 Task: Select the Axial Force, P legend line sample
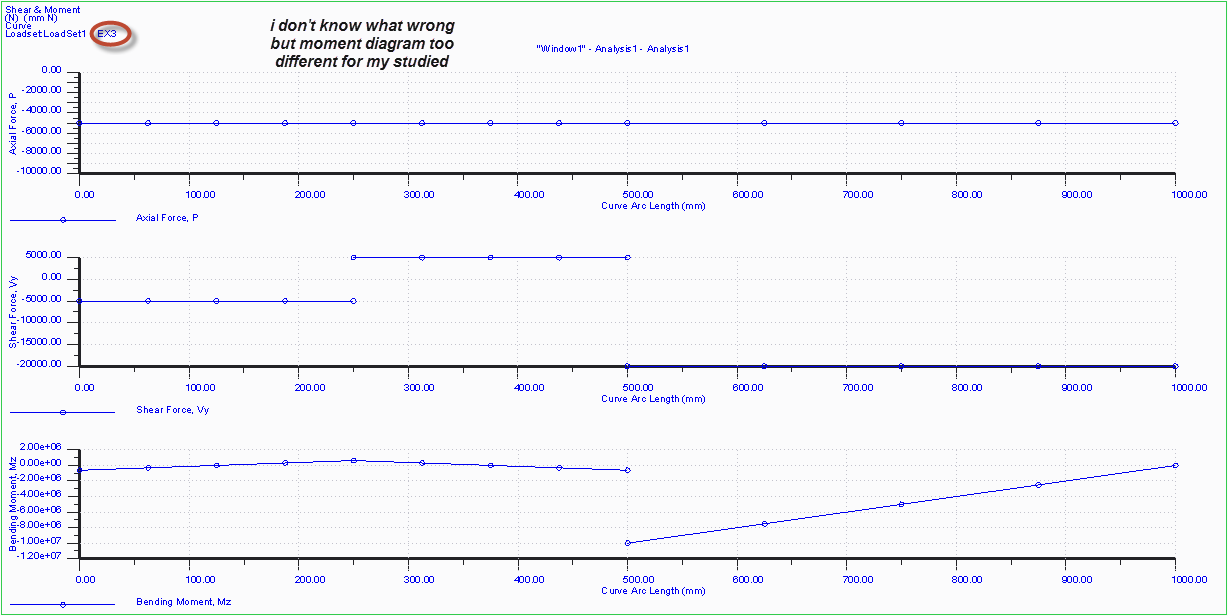[x=63, y=217]
